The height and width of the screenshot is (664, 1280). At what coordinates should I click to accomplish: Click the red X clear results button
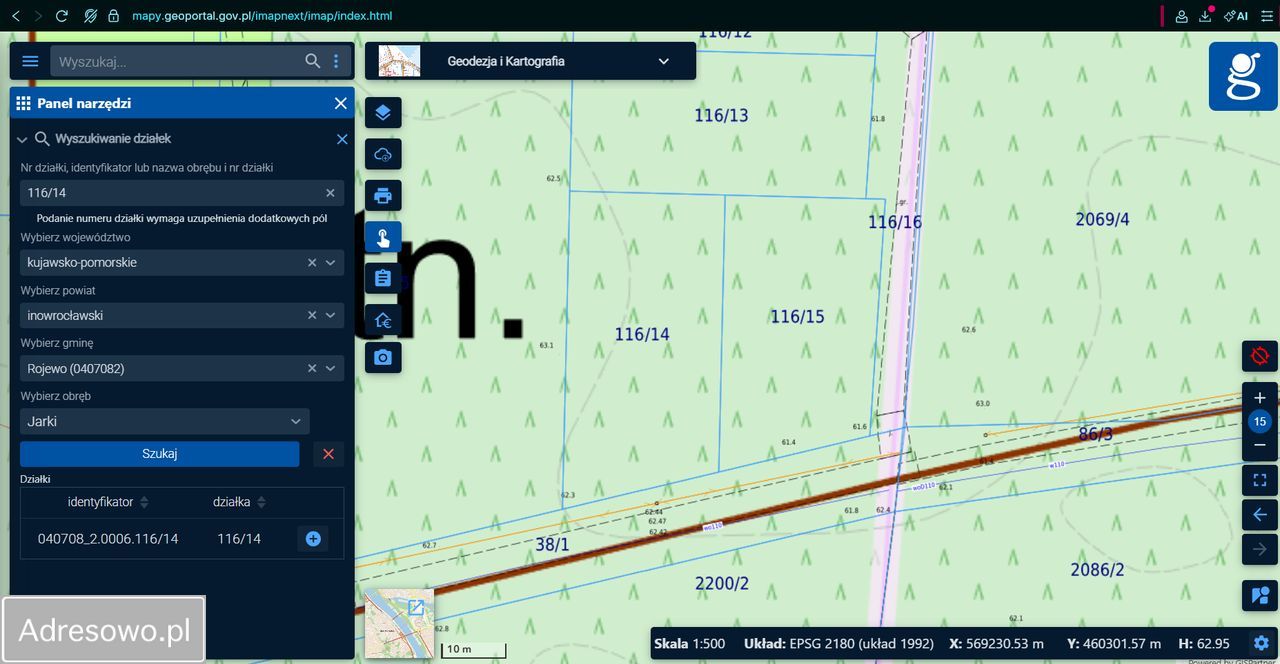pos(328,454)
